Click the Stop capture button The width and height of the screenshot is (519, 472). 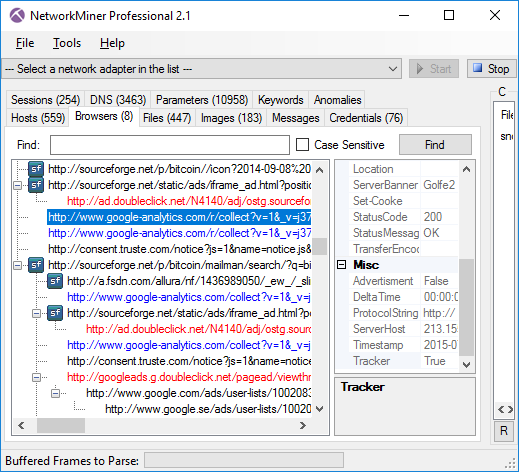click(492, 69)
